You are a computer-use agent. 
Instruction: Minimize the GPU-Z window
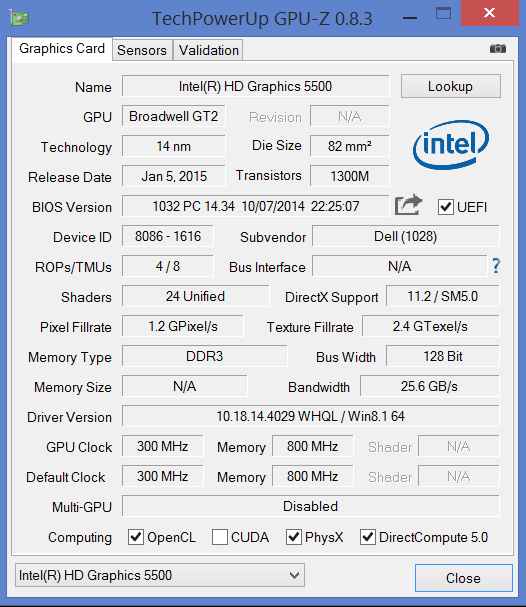pos(410,18)
